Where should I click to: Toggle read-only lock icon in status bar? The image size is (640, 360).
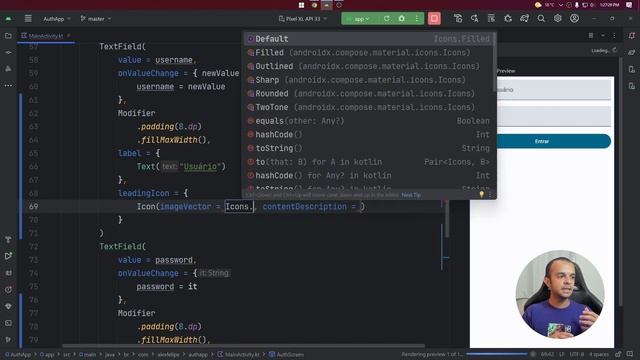tap(618, 354)
